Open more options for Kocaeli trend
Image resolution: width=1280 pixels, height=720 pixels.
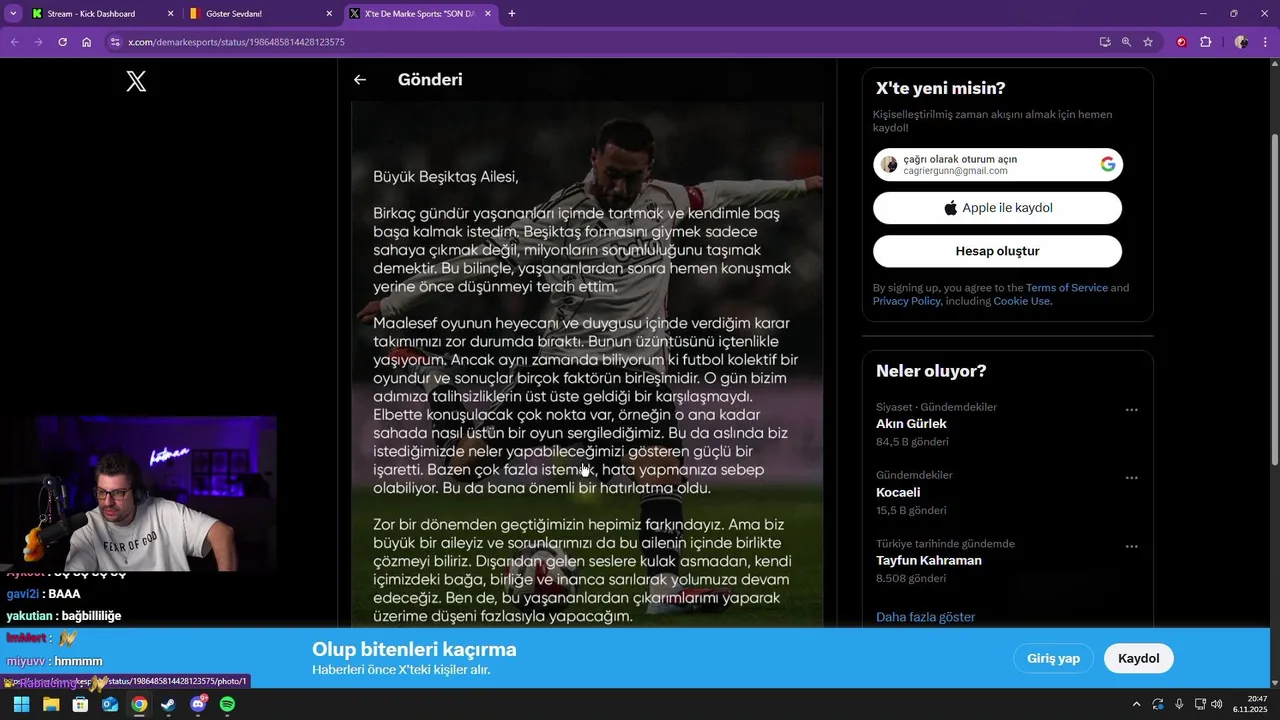click(1131, 478)
